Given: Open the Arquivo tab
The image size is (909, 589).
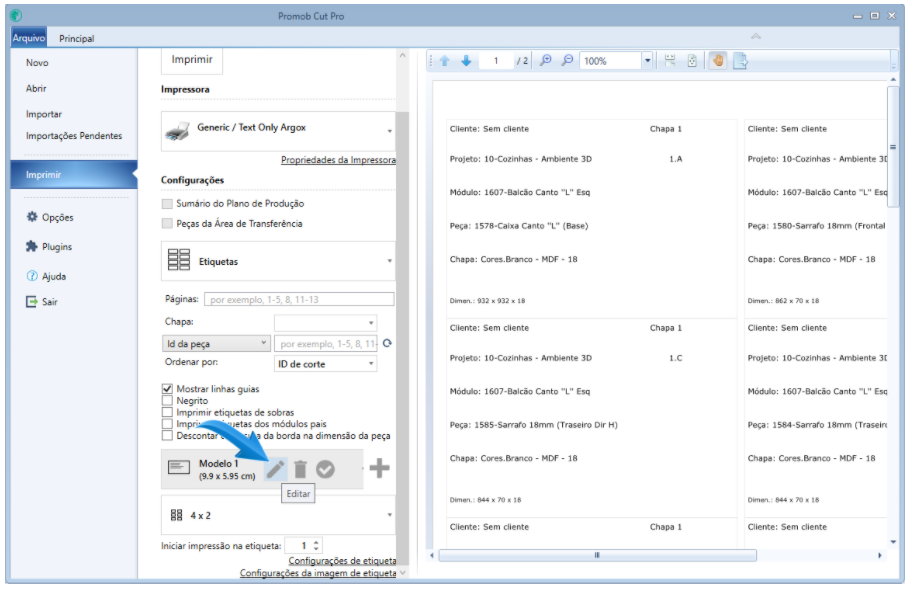Looking at the screenshot, I should click(28, 38).
